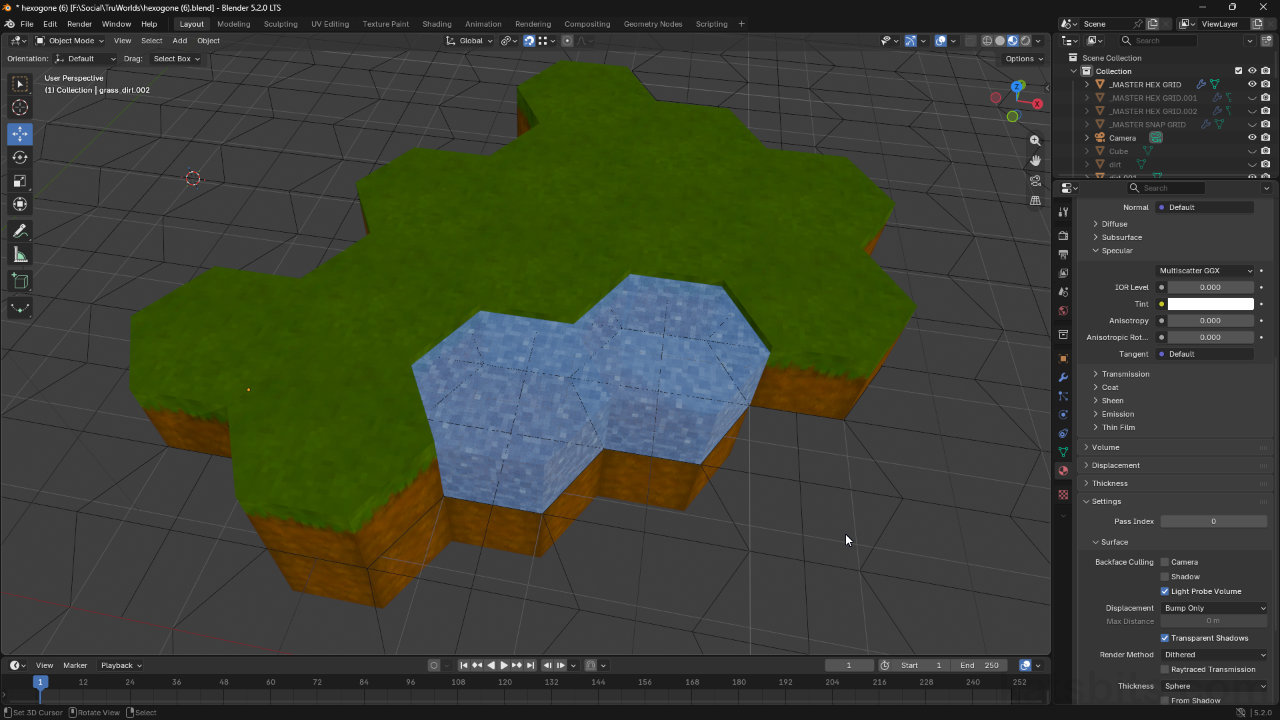This screenshot has height=720, width=1280.
Task: Open the Multiscatter GGX distribution dropdown
Action: [1206, 271]
